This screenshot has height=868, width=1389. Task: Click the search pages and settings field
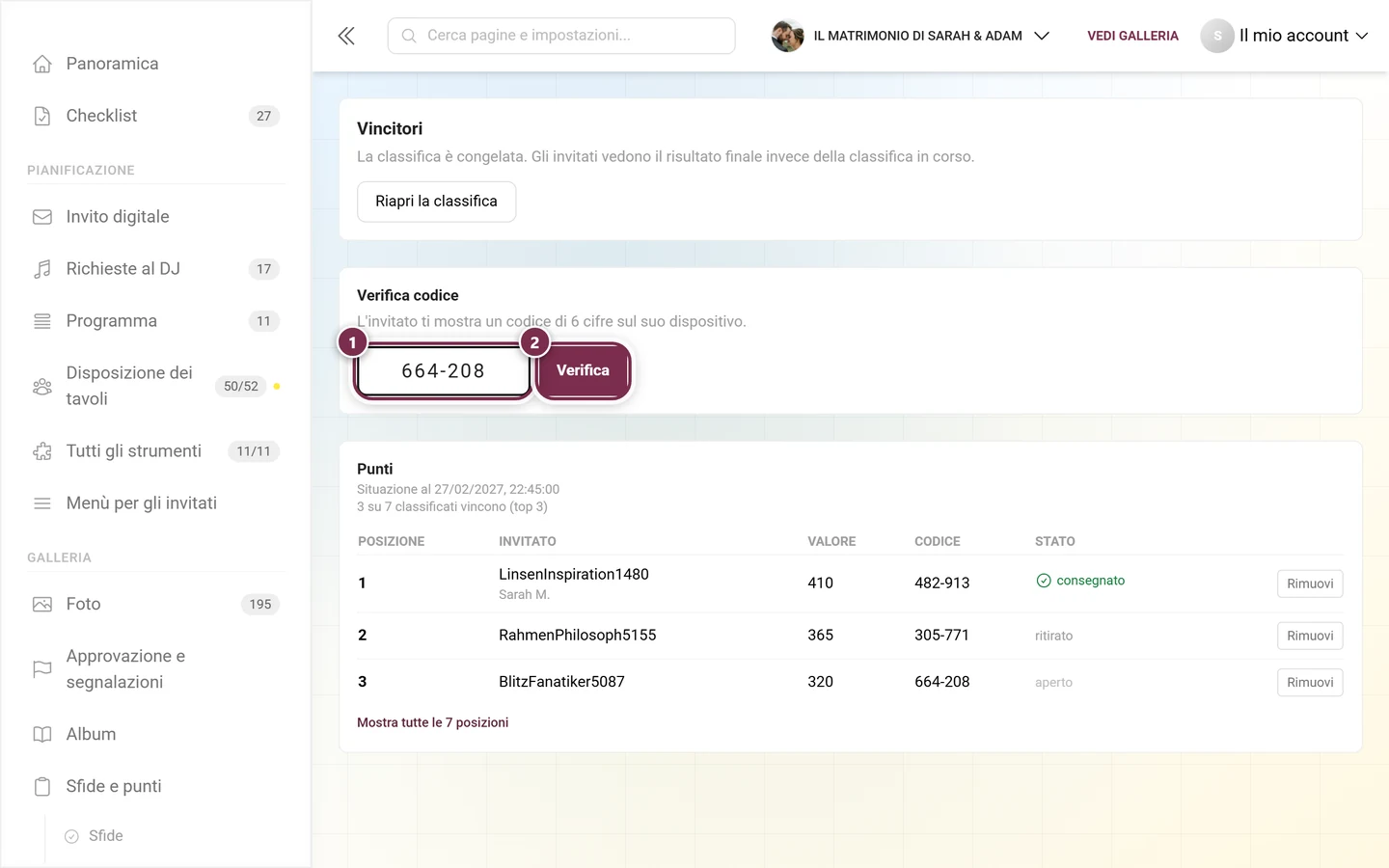point(561,36)
